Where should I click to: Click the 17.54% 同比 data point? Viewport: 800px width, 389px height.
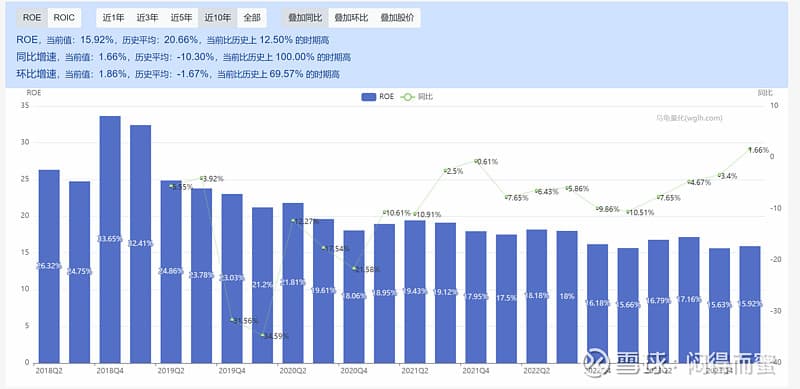point(323,248)
